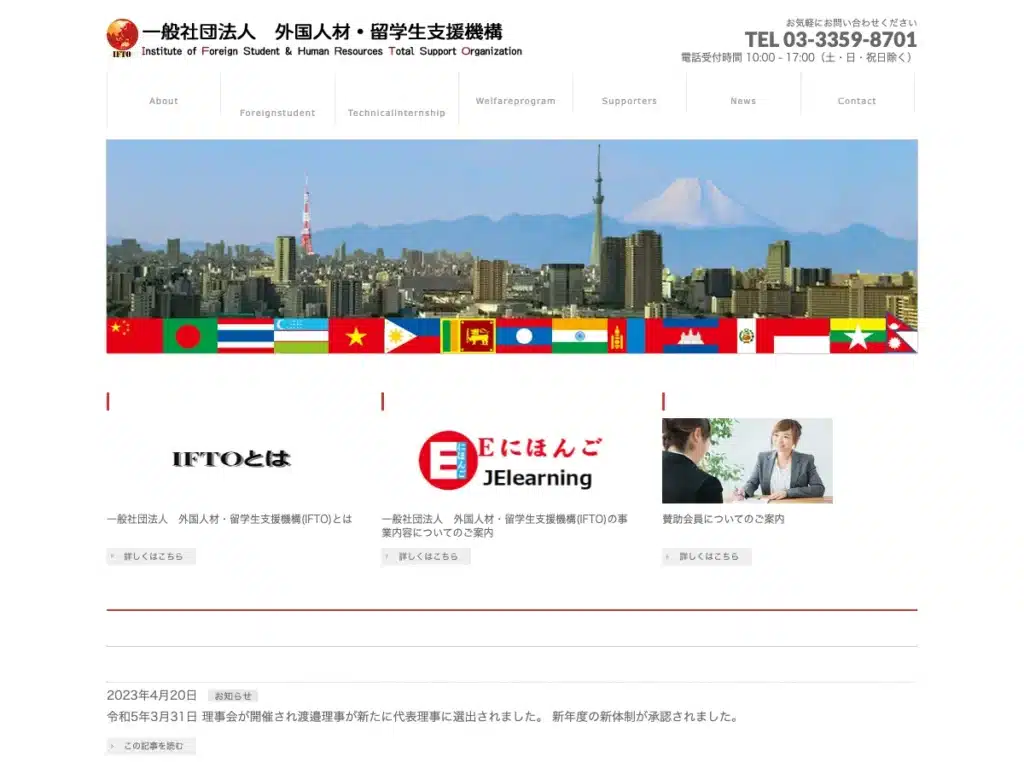This screenshot has width=1024, height=768.
Task: Click 詳しくはこちら under JElearning section
Action: [x=426, y=556]
